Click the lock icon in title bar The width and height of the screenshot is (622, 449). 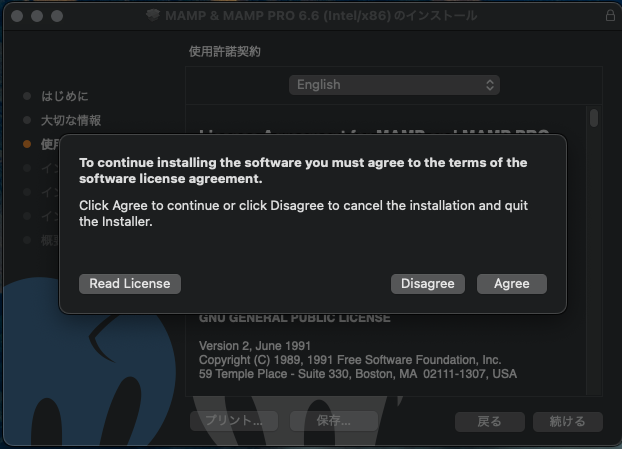(x=610, y=16)
